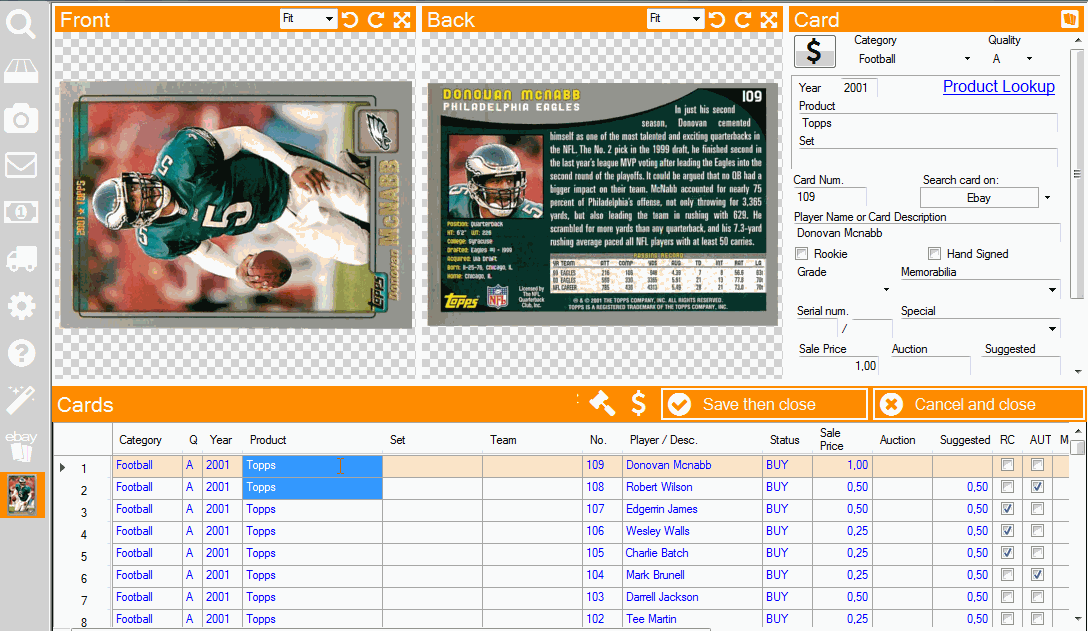1088x631 pixels.
Task: Sort by the Category column header
Action: [x=140, y=439]
